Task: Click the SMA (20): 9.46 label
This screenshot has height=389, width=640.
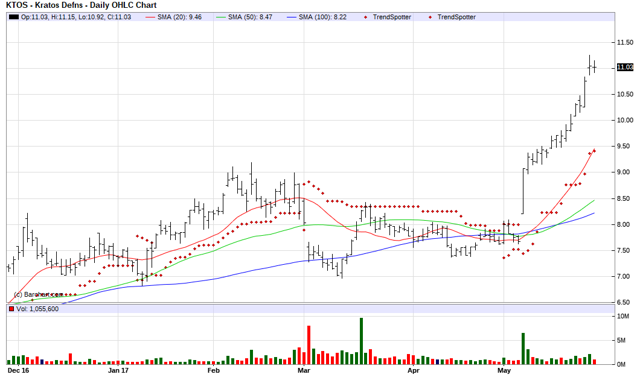Action: [180, 17]
